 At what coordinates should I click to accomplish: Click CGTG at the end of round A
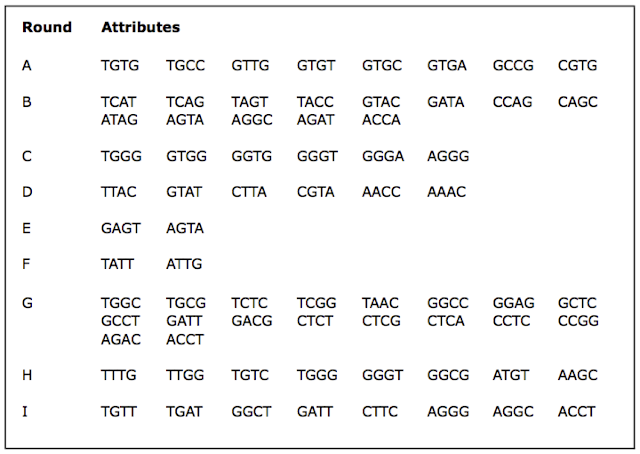click(578, 65)
